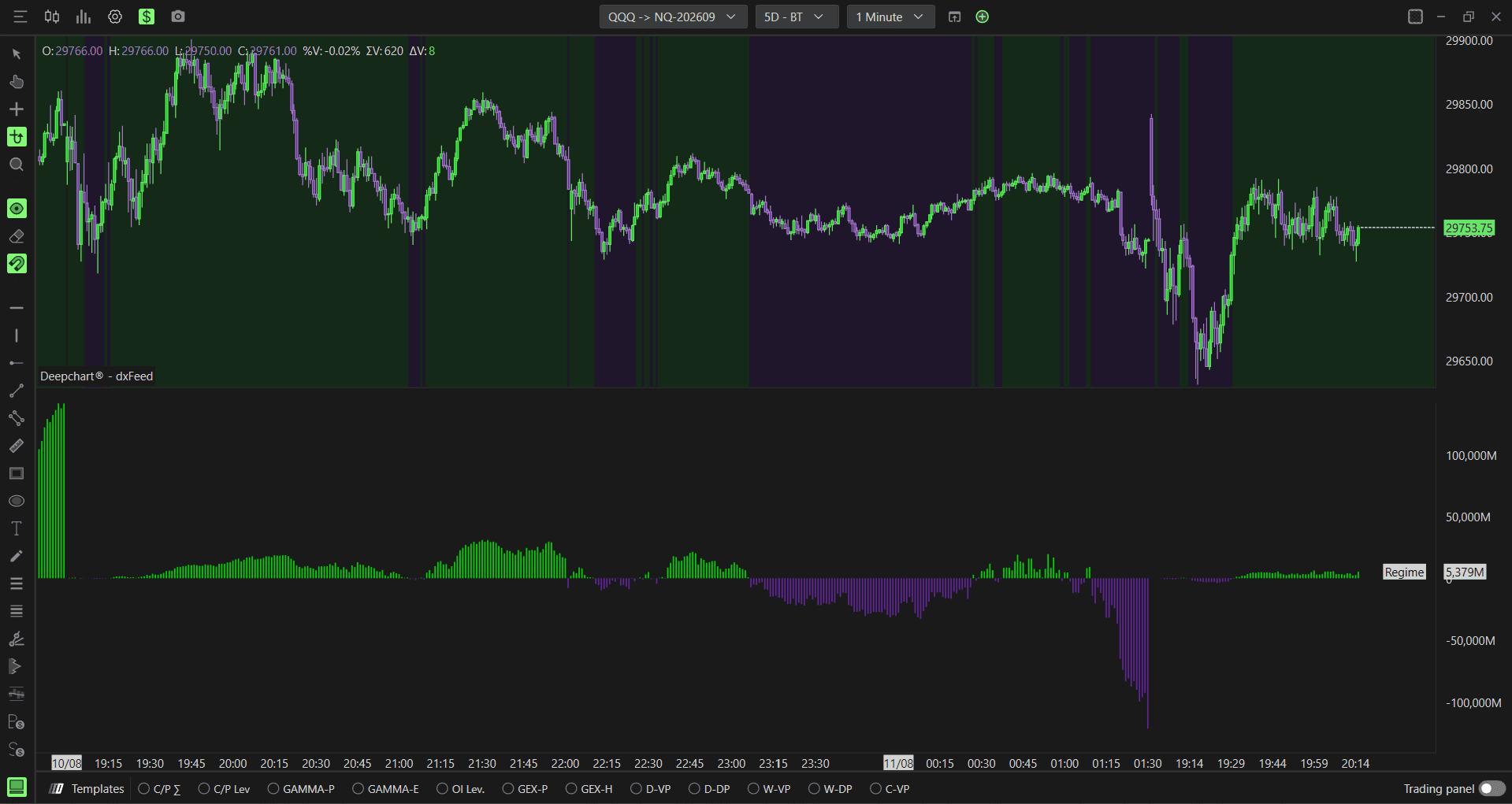Select the GEX-P radio option
The width and height of the screenshot is (1512, 804).
(x=525, y=788)
